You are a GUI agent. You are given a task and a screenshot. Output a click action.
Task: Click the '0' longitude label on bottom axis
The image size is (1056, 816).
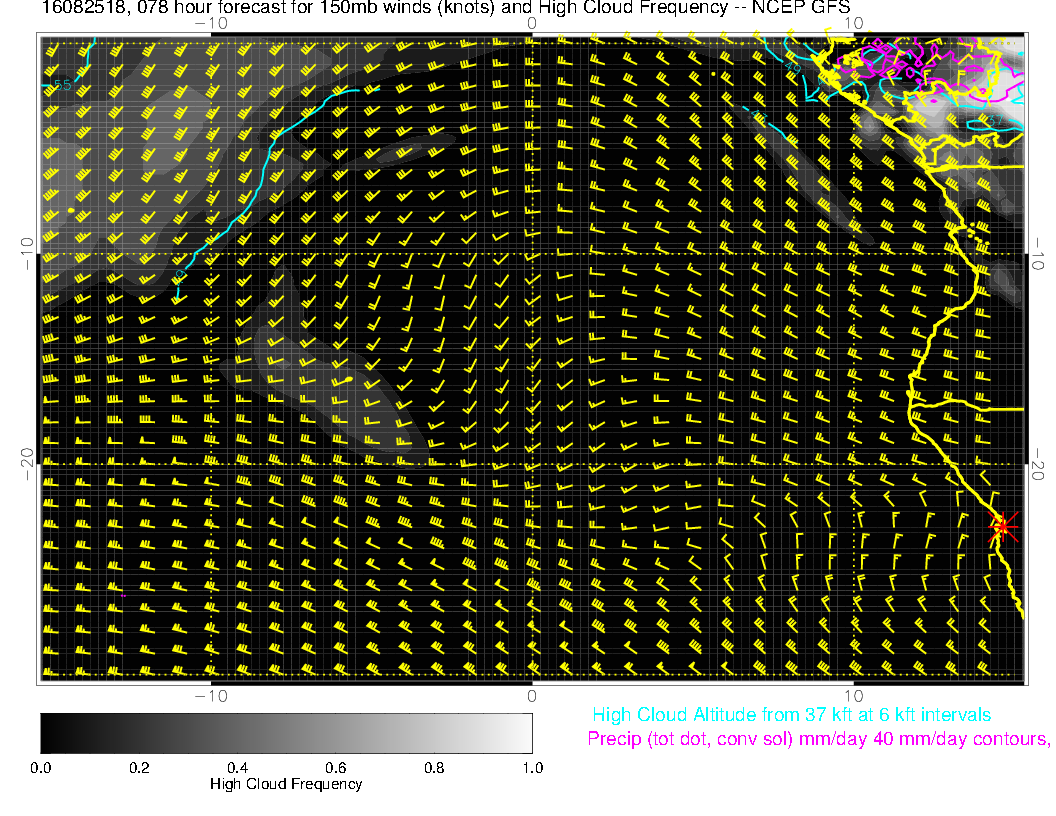tap(531, 696)
